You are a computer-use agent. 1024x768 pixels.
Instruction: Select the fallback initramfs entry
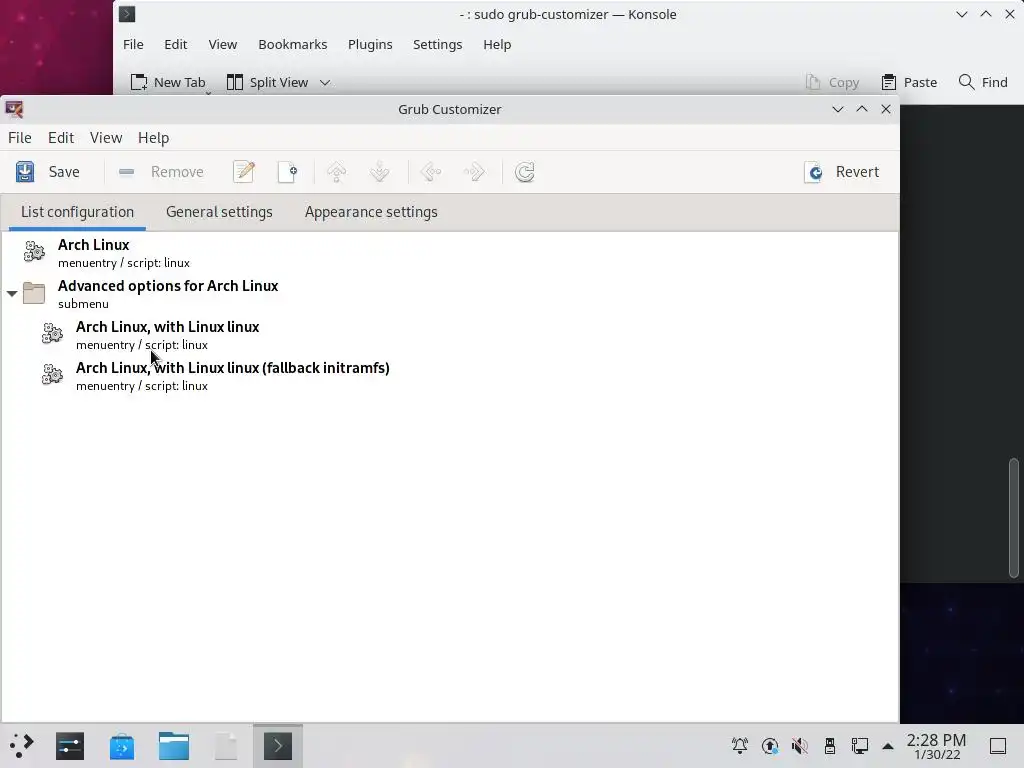450,376
